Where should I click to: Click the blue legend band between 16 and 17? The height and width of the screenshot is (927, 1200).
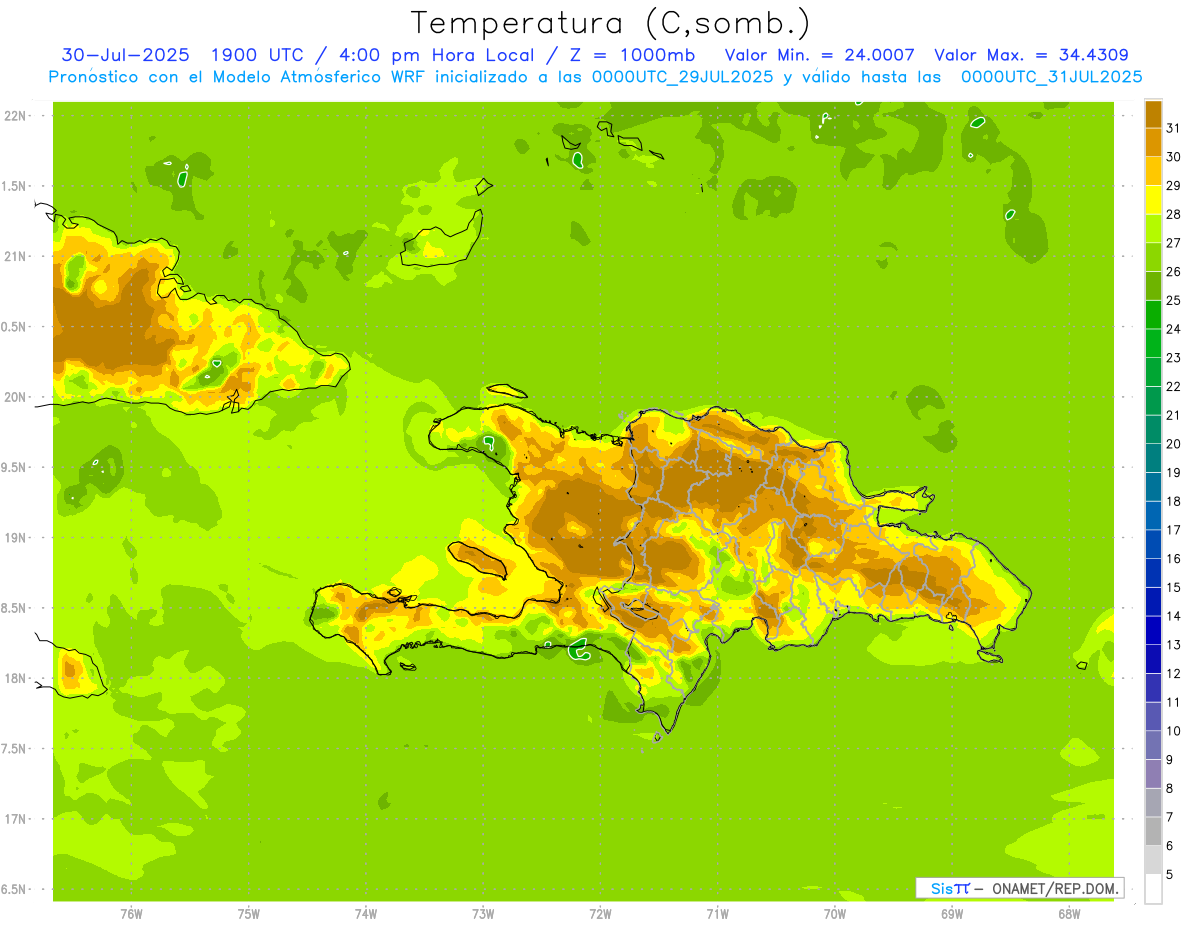click(1153, 543)
